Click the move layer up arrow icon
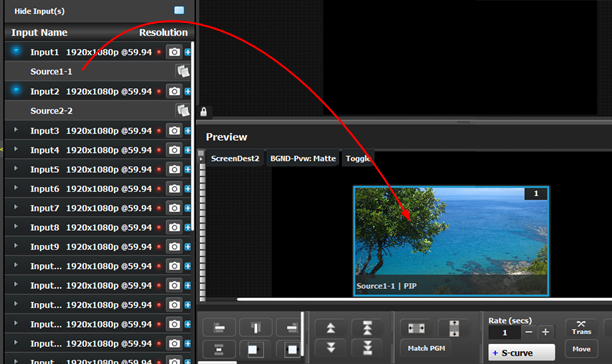 [x=331, y=328]
